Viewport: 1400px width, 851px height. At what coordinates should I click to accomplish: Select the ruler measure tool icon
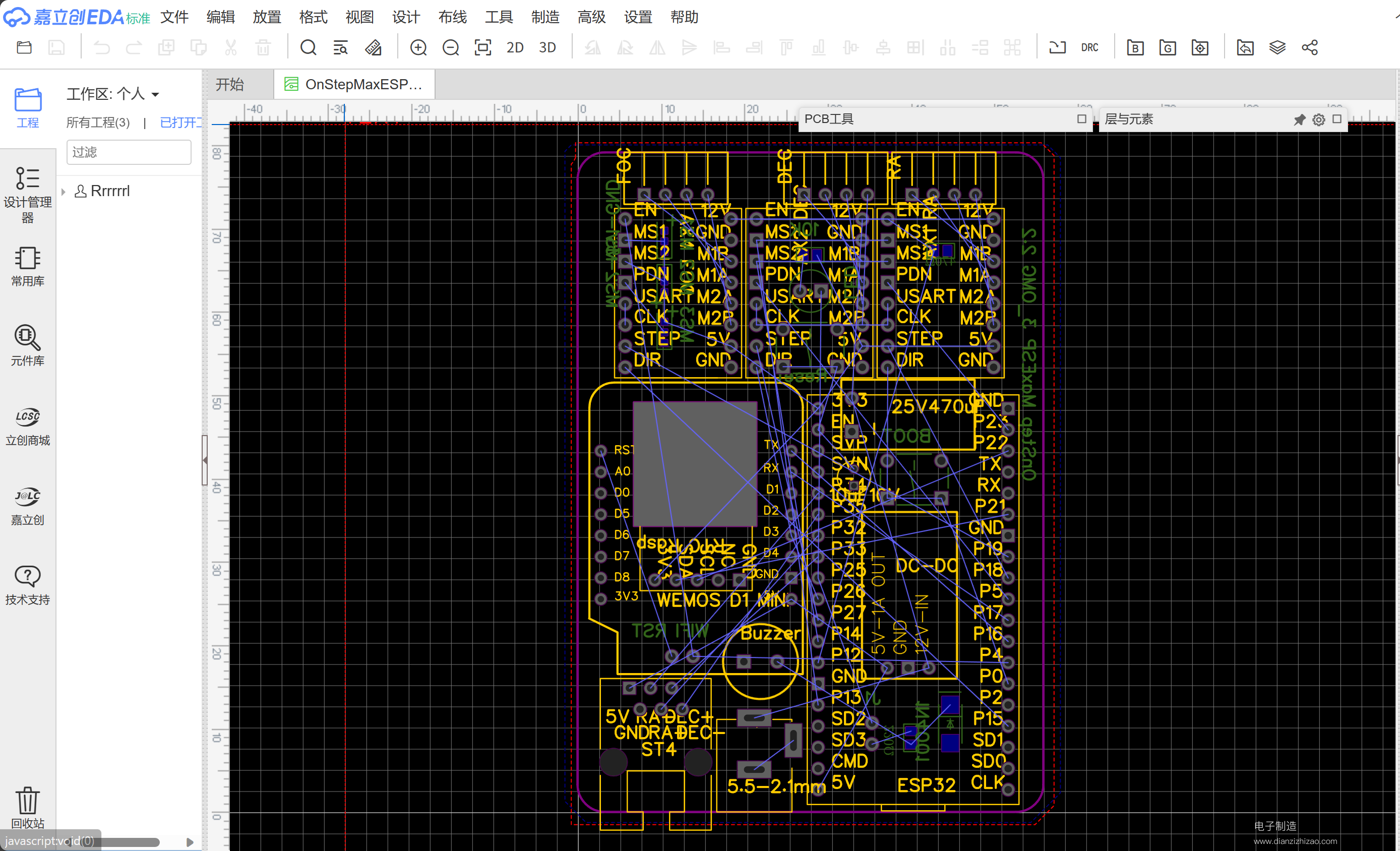[x=373, y=47]
